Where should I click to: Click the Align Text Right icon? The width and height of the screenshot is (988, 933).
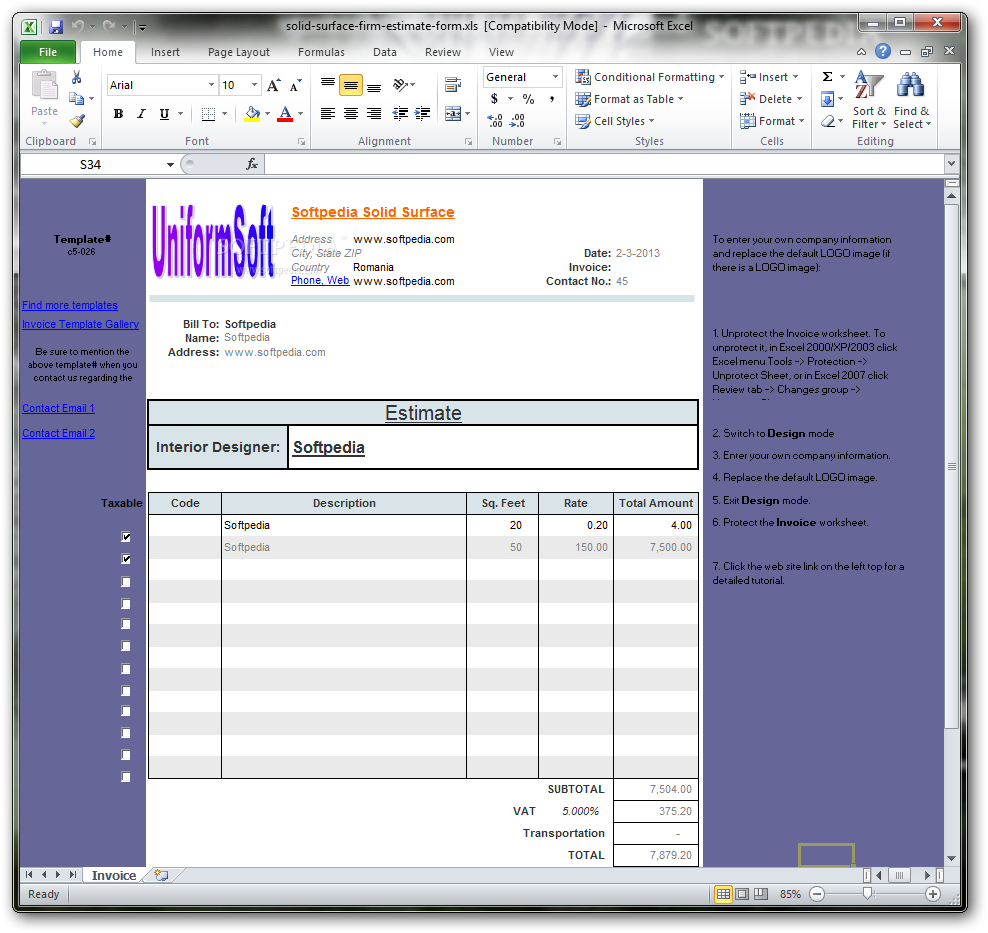coord(374,114)
